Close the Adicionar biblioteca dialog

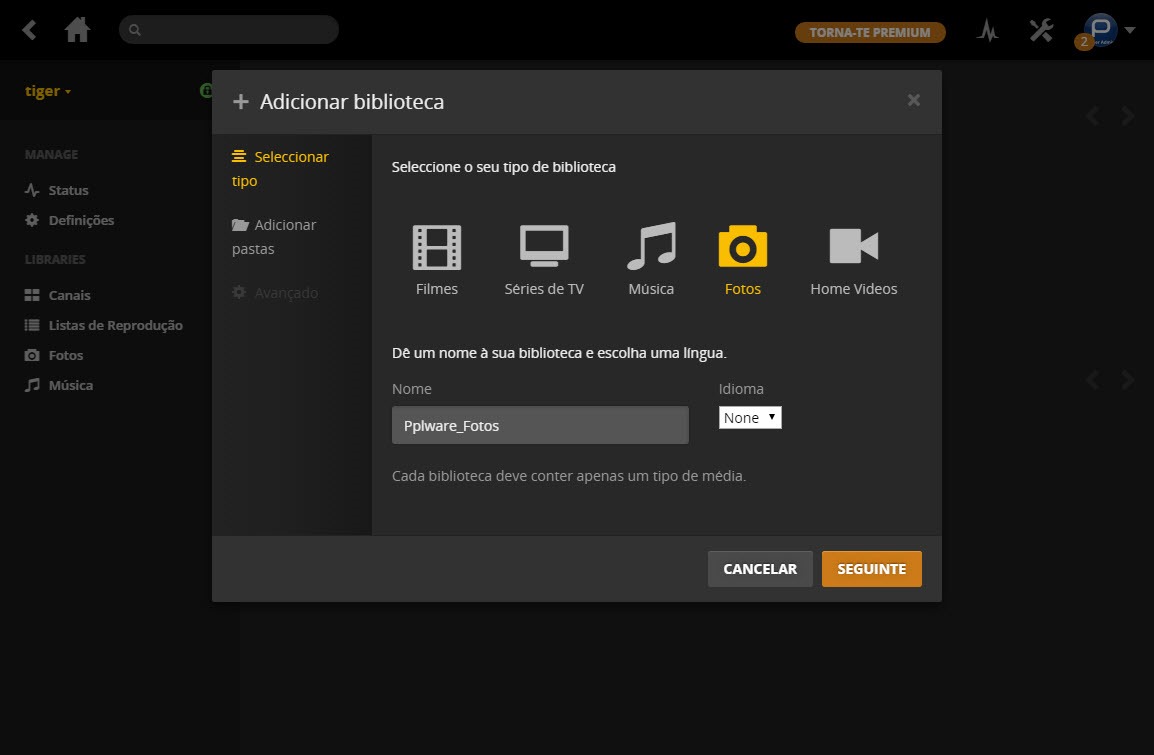(x=913, y=100)
